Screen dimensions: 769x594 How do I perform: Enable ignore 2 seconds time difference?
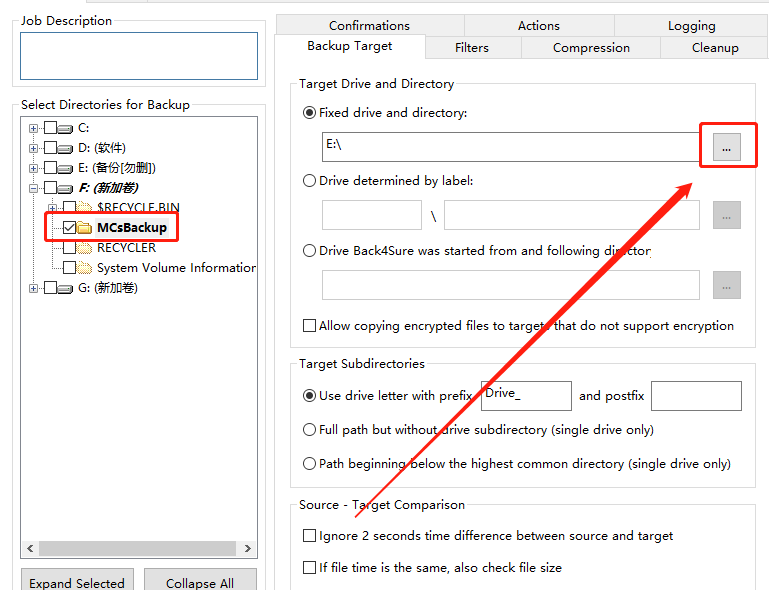(x=309, y=536)
